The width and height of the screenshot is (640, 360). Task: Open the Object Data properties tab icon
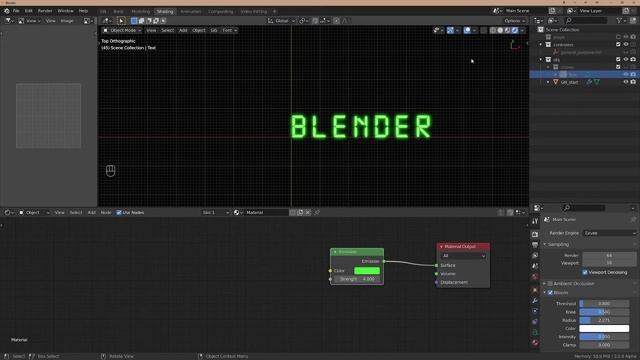tap(535, 332)
